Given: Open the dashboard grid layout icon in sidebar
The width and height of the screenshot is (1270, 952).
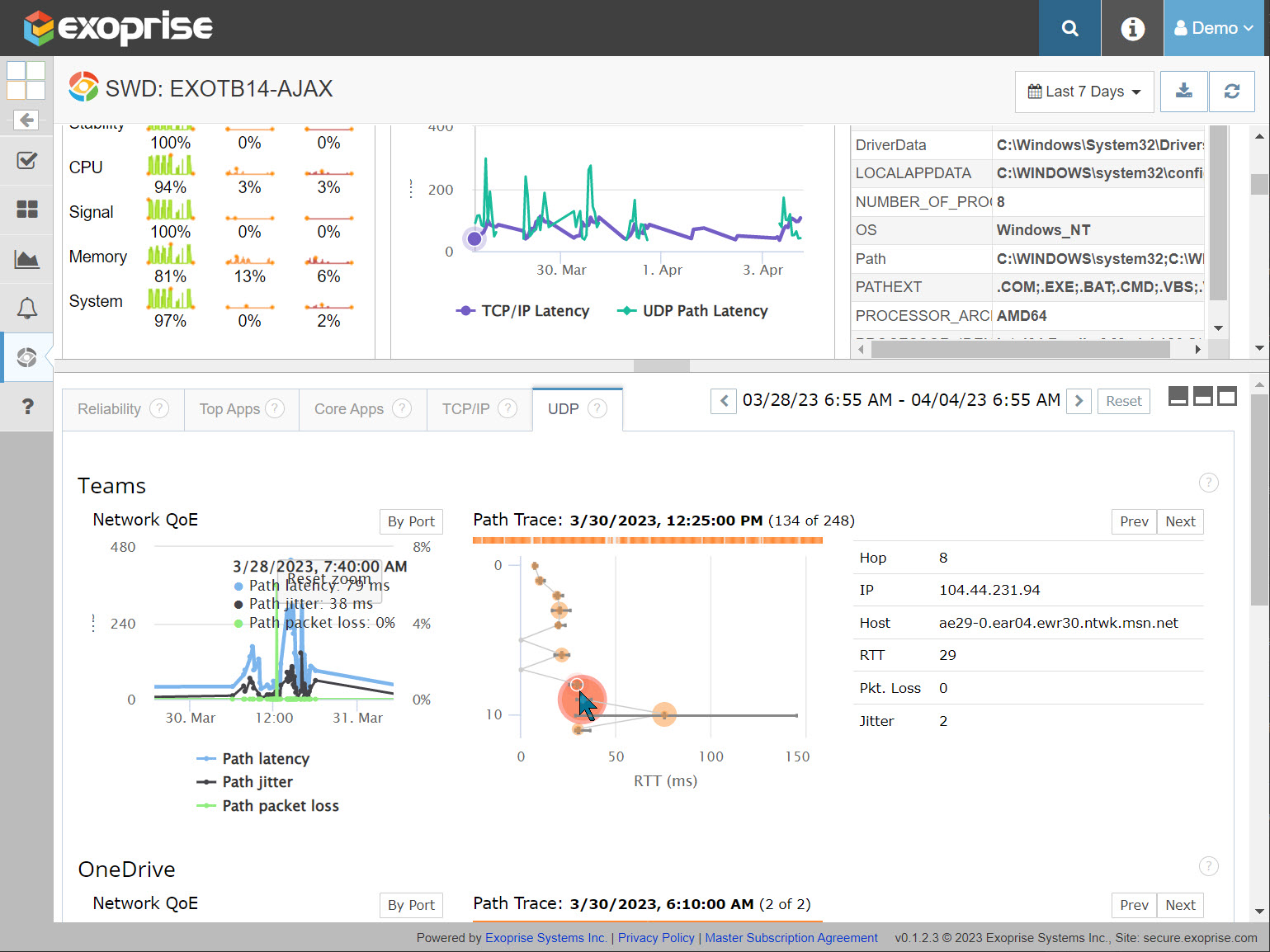Looking at the screenshot, I should click(26, 80).
